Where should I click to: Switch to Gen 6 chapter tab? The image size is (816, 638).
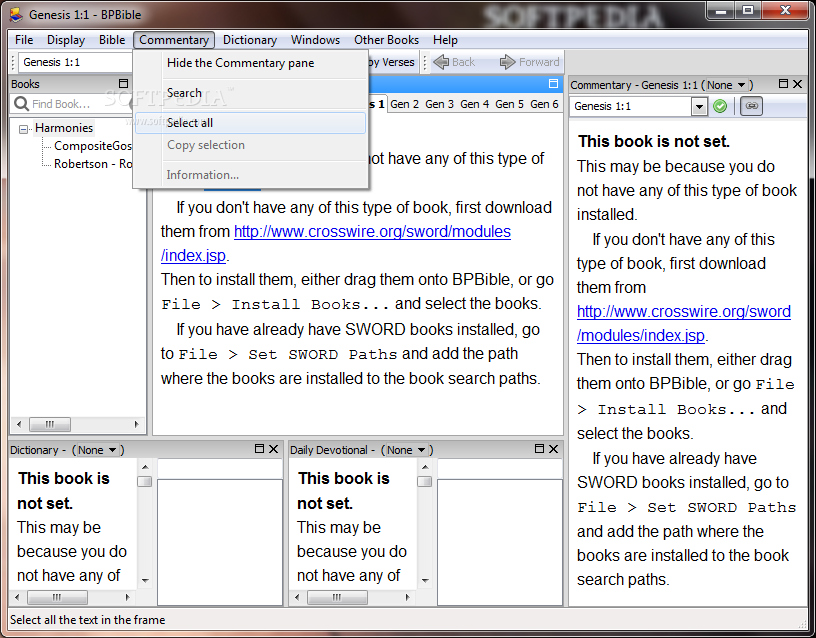(544, 104)
